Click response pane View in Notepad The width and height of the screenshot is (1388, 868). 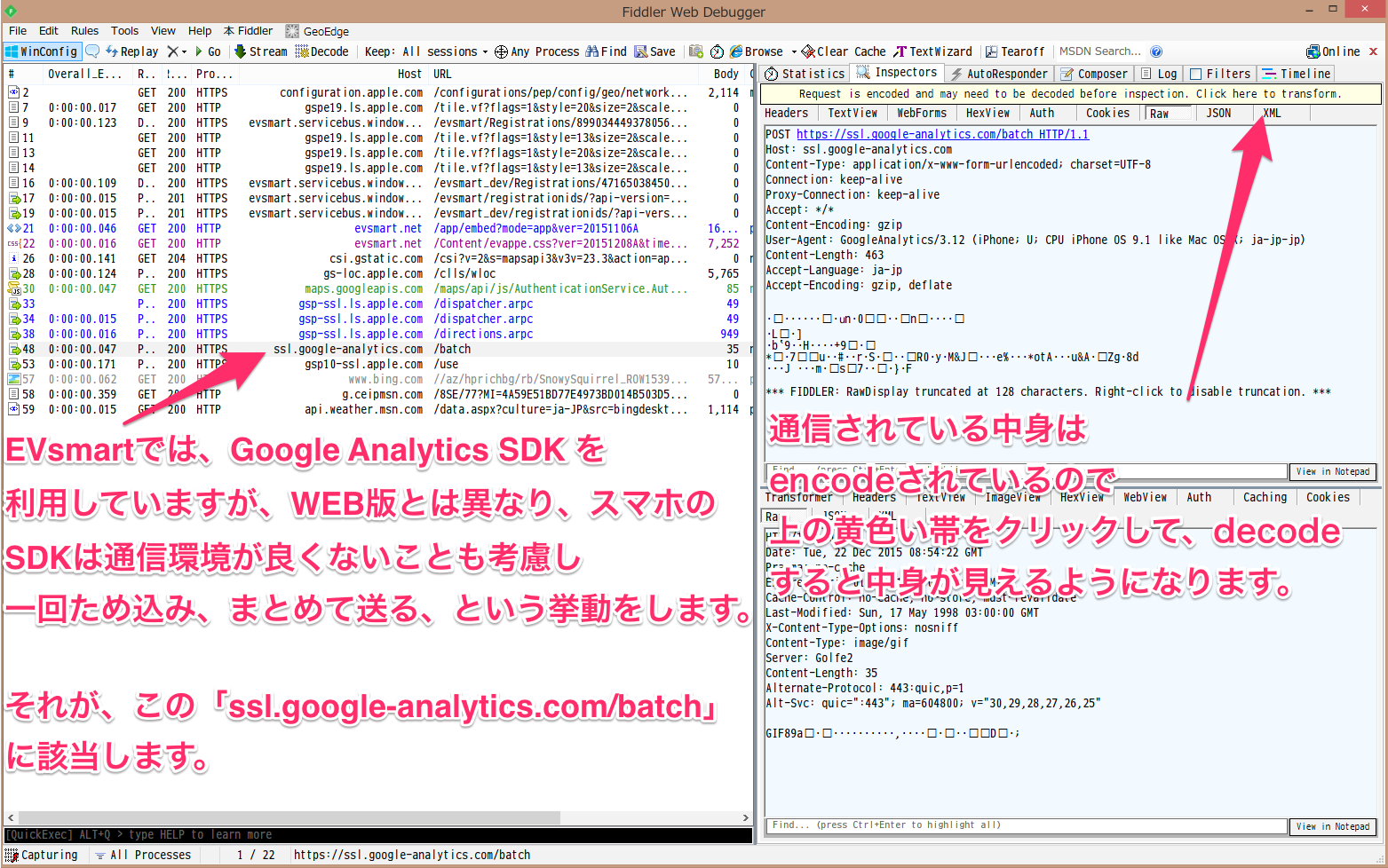(x=1333, y=826)
